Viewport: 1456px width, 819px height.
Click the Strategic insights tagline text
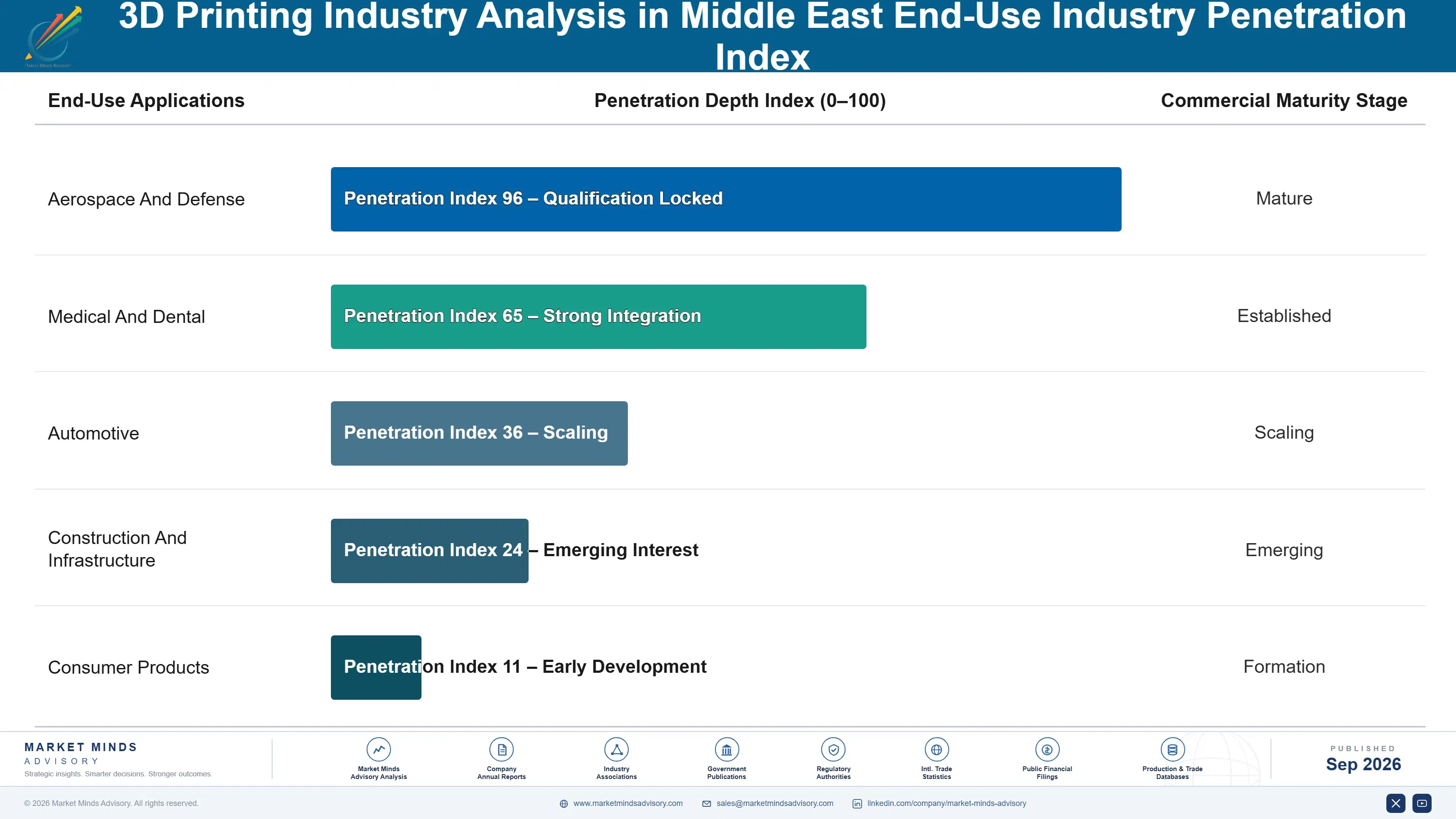point(118,774)
